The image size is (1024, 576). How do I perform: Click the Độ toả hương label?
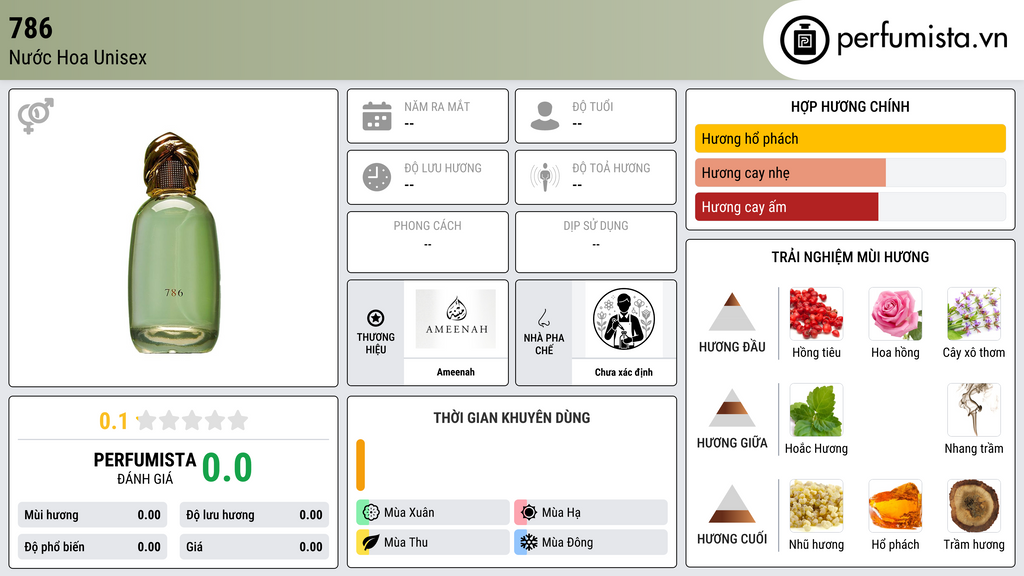coord(611,168)
